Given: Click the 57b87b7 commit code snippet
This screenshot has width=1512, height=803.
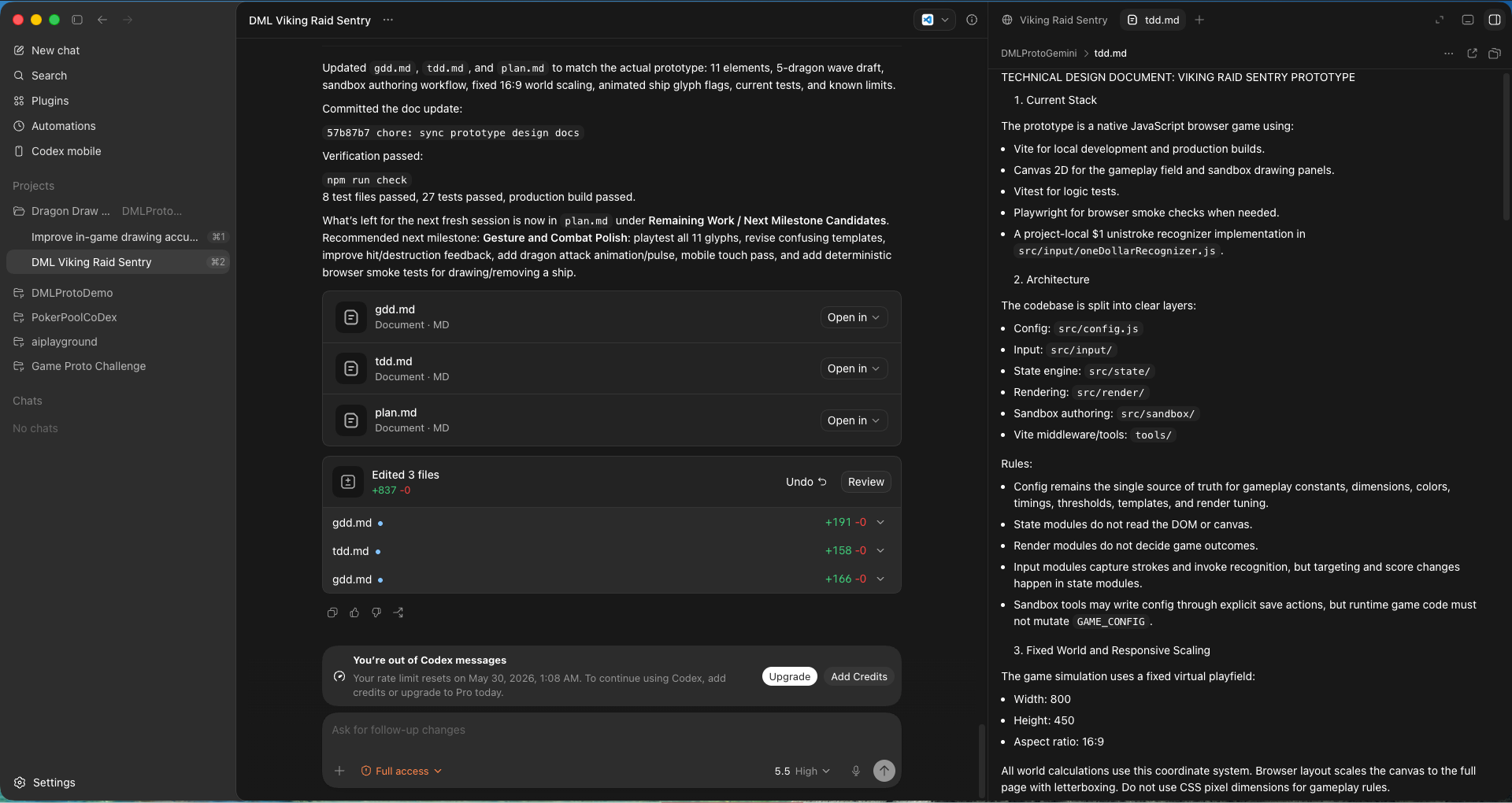Looking at the screenshot, I should 453,133.
